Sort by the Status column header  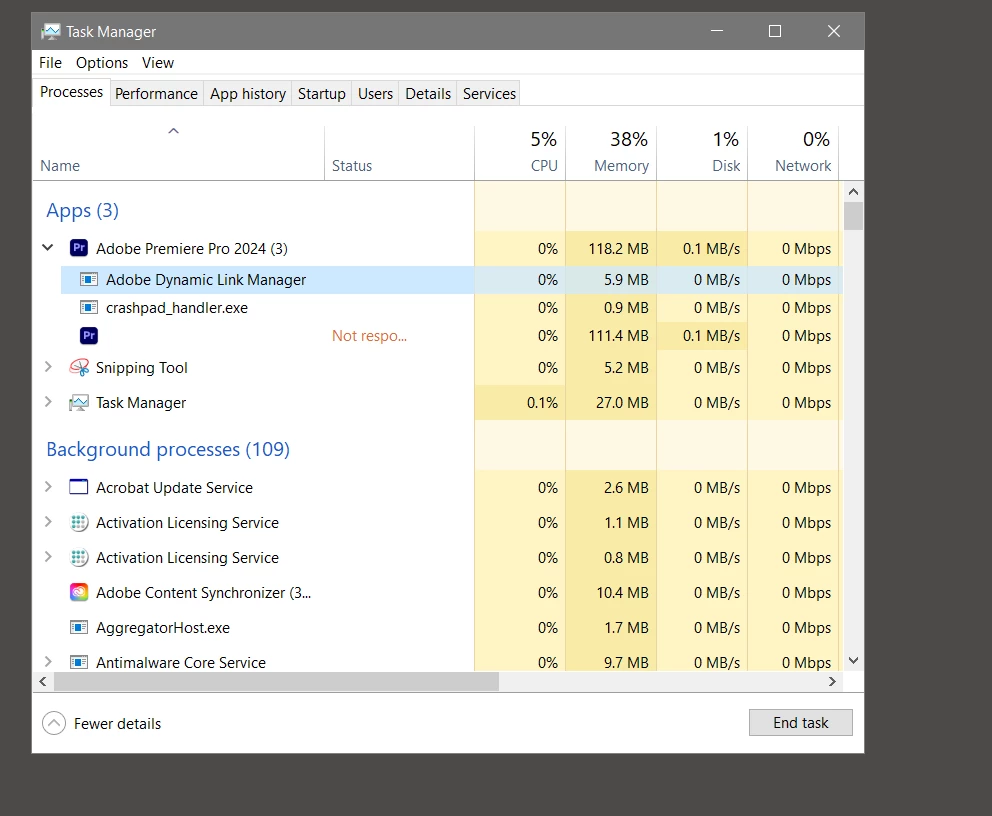click(x=352, y=166)
